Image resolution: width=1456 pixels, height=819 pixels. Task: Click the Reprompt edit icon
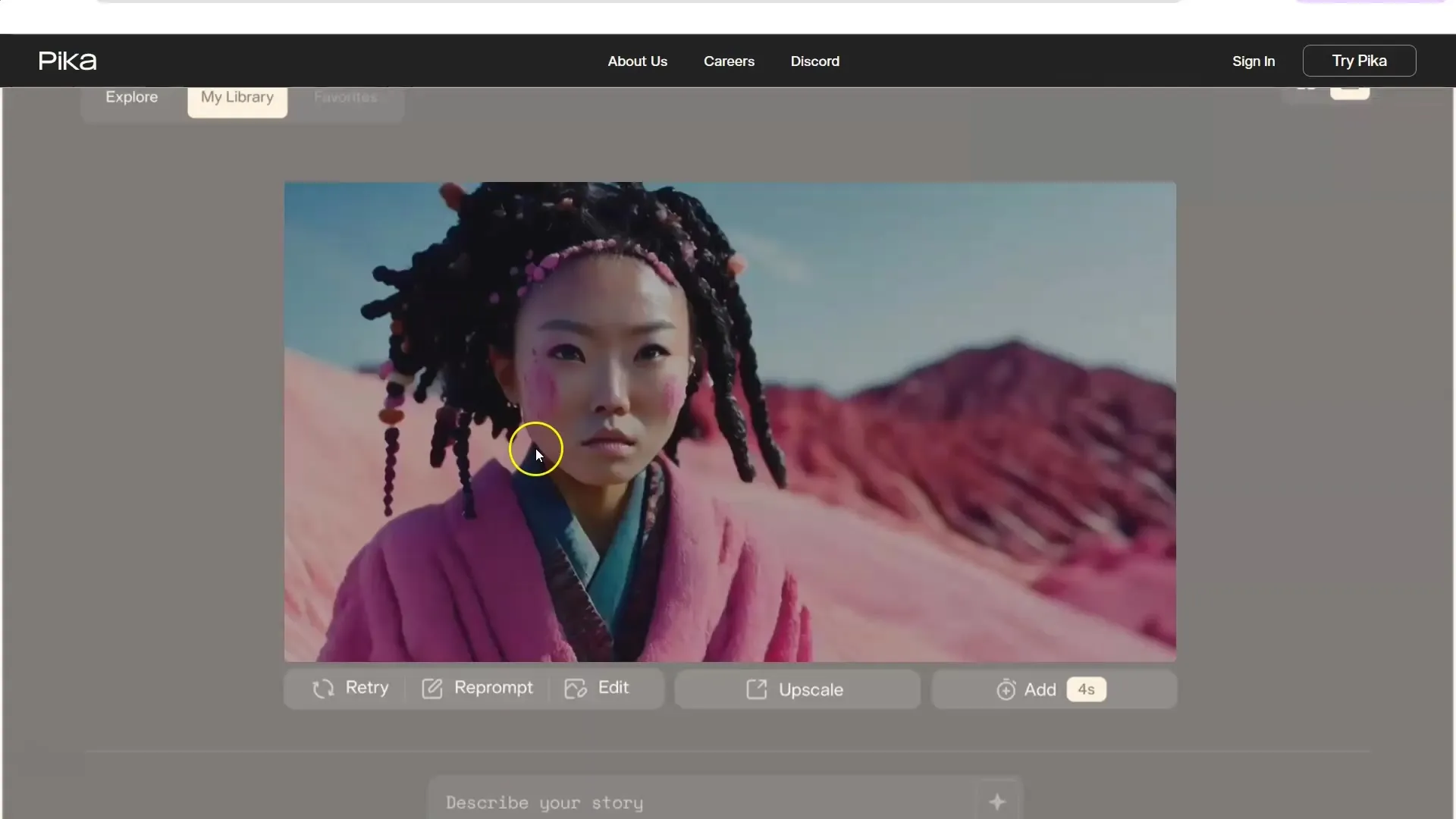tap(433, 687)
